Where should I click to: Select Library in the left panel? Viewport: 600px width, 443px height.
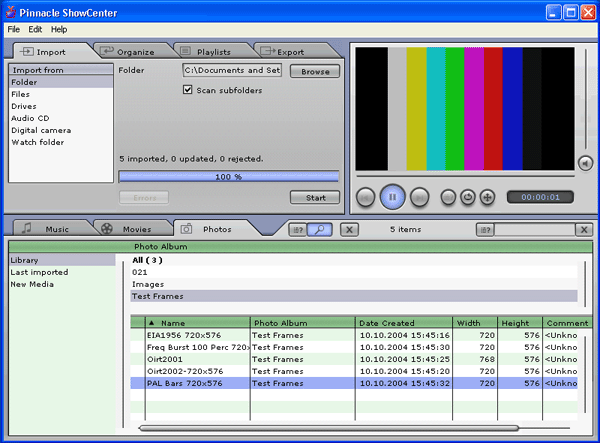(x=62, y=260)
